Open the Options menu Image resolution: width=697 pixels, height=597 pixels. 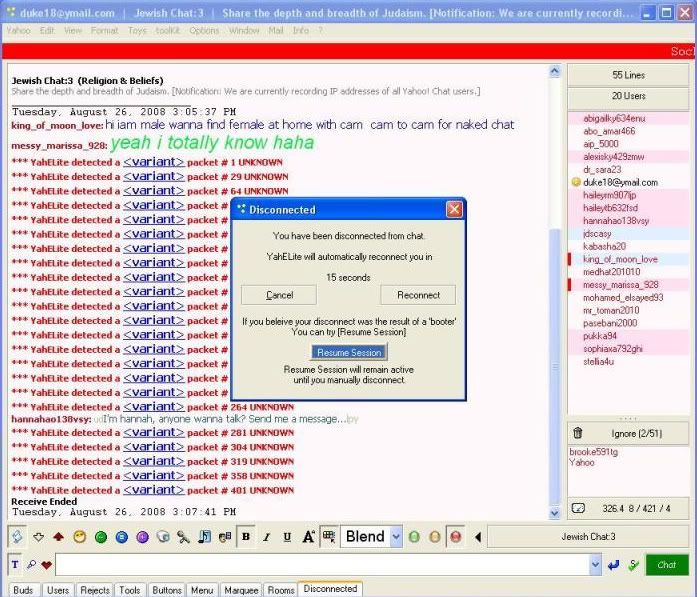click(x=204, y=30)
